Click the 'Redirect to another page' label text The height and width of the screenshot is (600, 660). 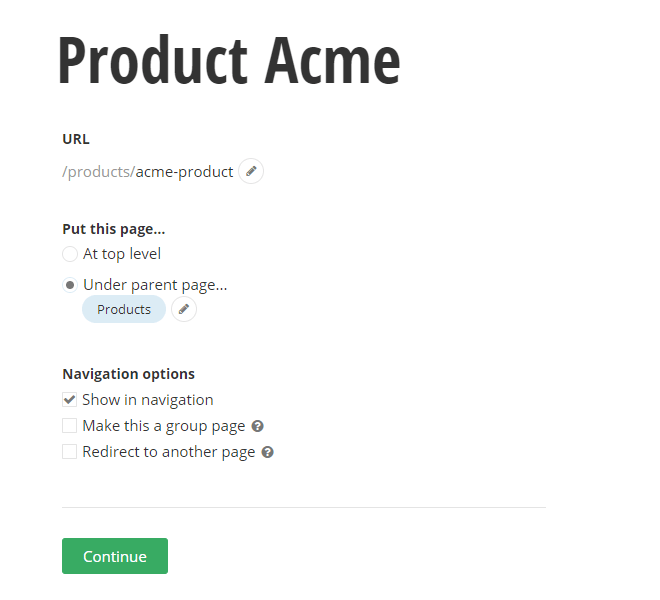(x=168, y=452)
